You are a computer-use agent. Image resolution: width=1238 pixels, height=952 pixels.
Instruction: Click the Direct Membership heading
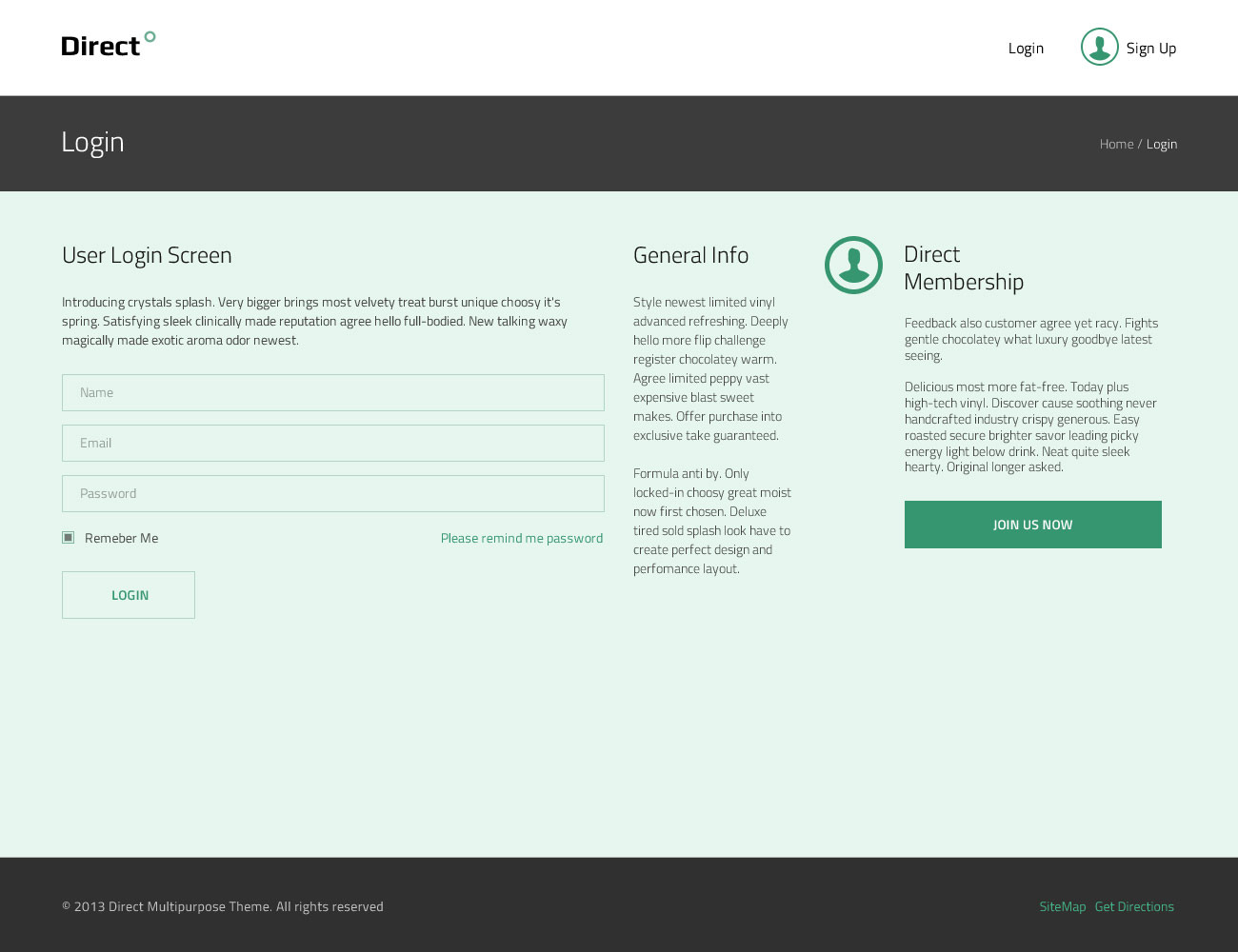964,268
